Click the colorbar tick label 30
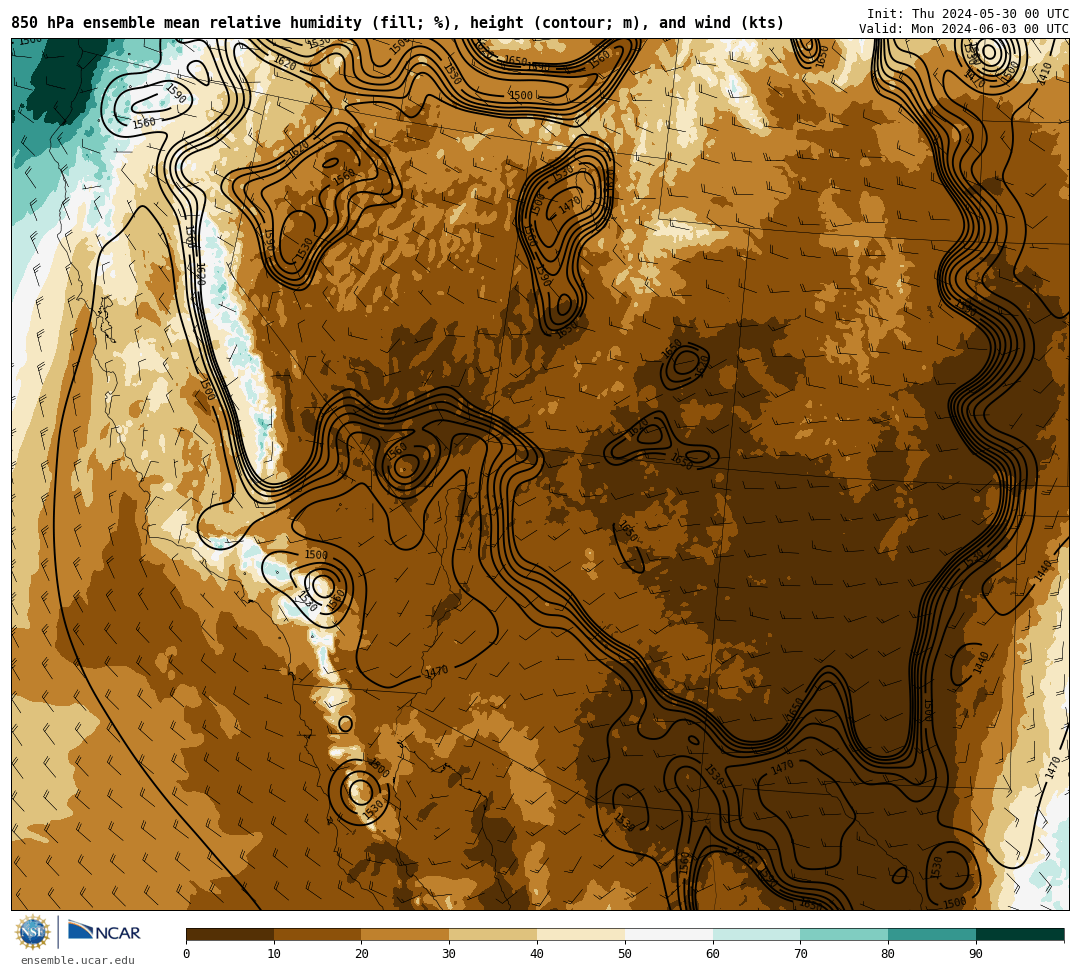Image resolution: width=1080 pixels, height=973 pixels. (x=449, y=954)
